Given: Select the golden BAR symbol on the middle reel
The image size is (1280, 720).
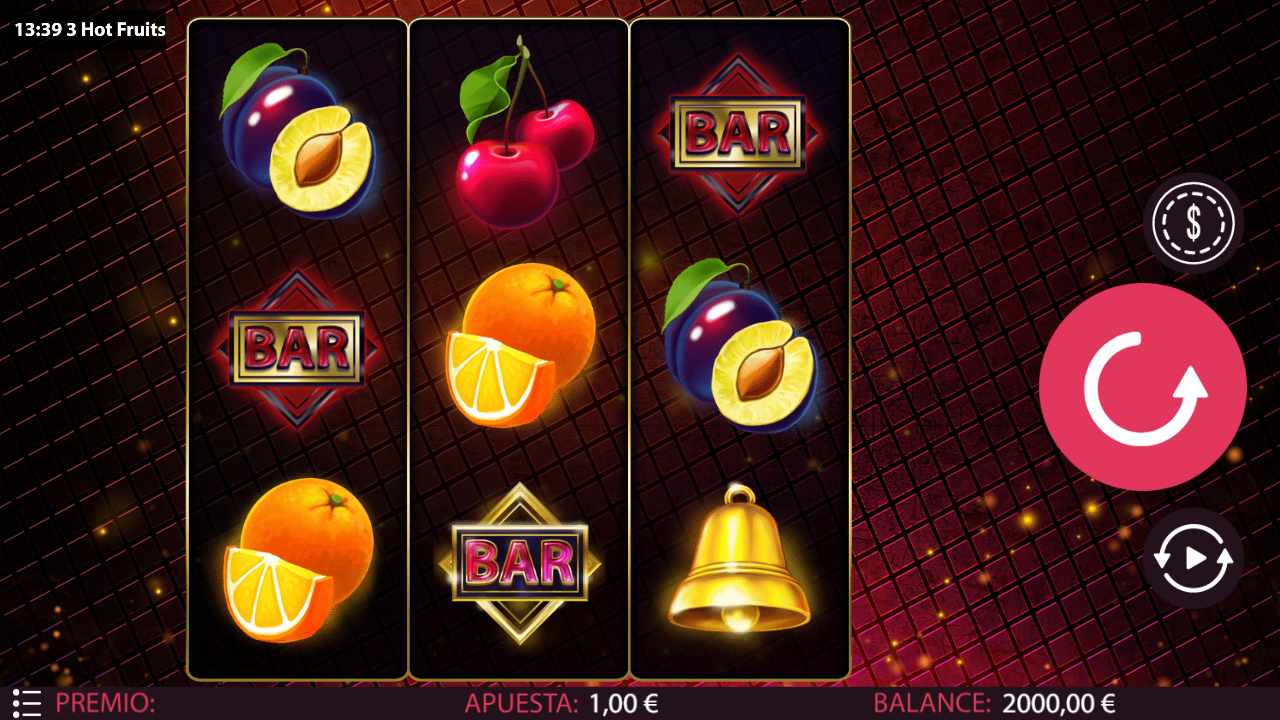Looking at the screenshot, I should pos(519,562).
